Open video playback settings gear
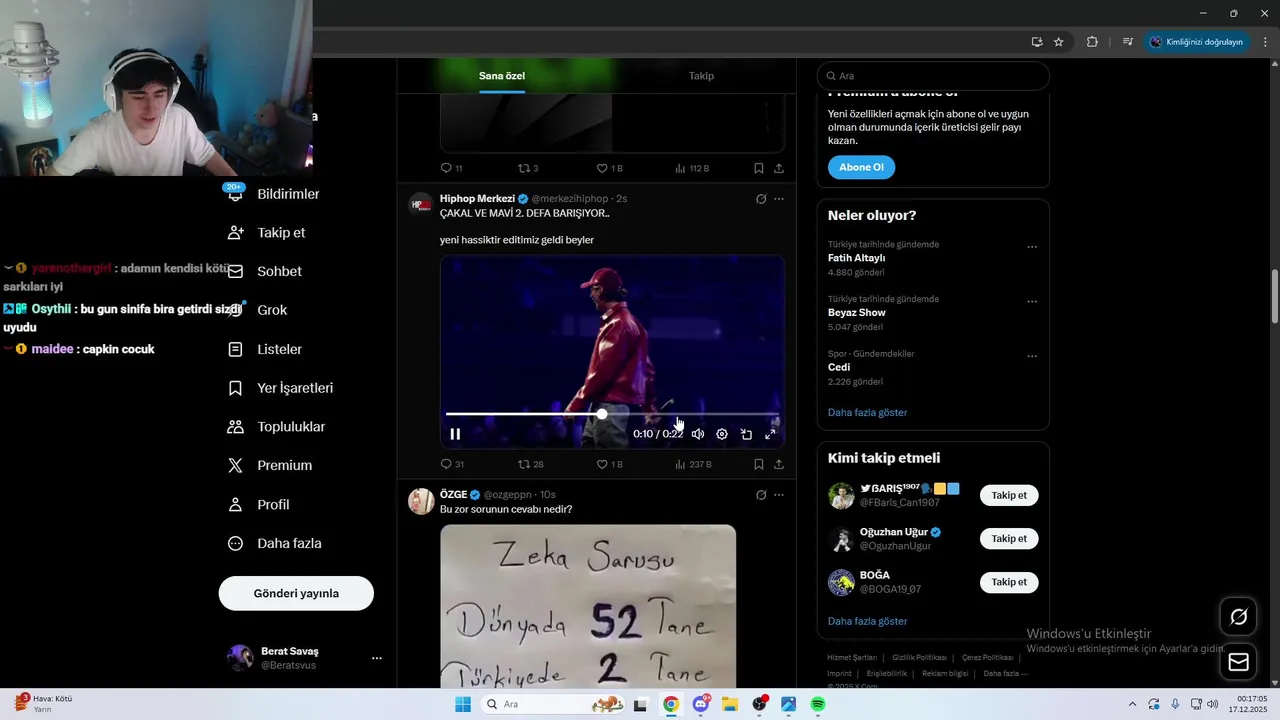This screenshot has width=1280, height=720. (722, 434)
